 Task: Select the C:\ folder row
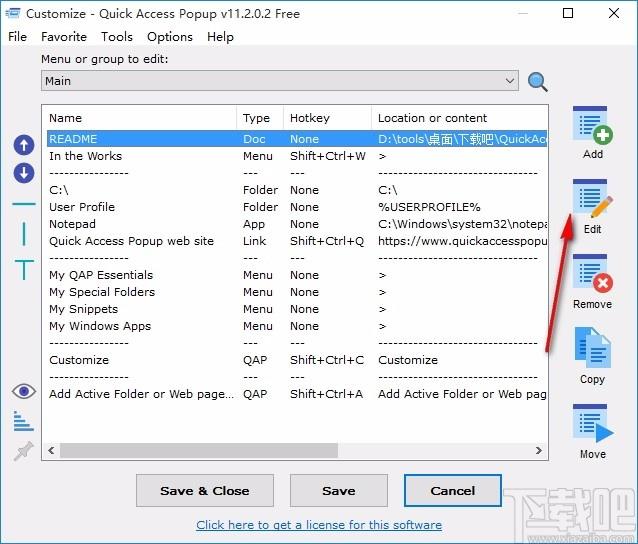pyautogui.click(x=297, y=190)
